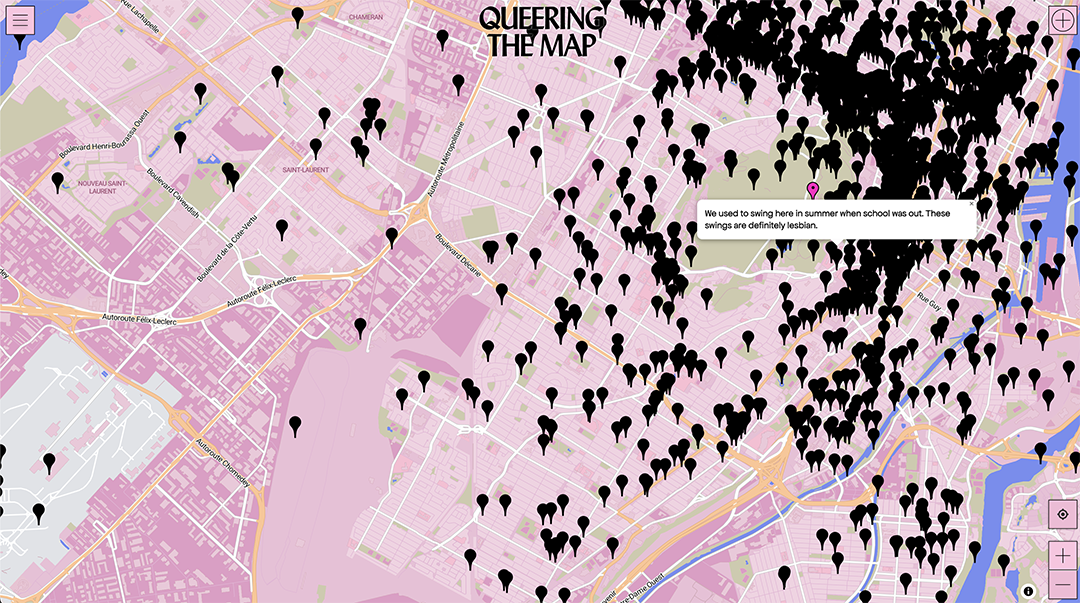Screen dimensions: 1080x603
Task: Select the highlighted pink pin
Action: click(813, 189)
